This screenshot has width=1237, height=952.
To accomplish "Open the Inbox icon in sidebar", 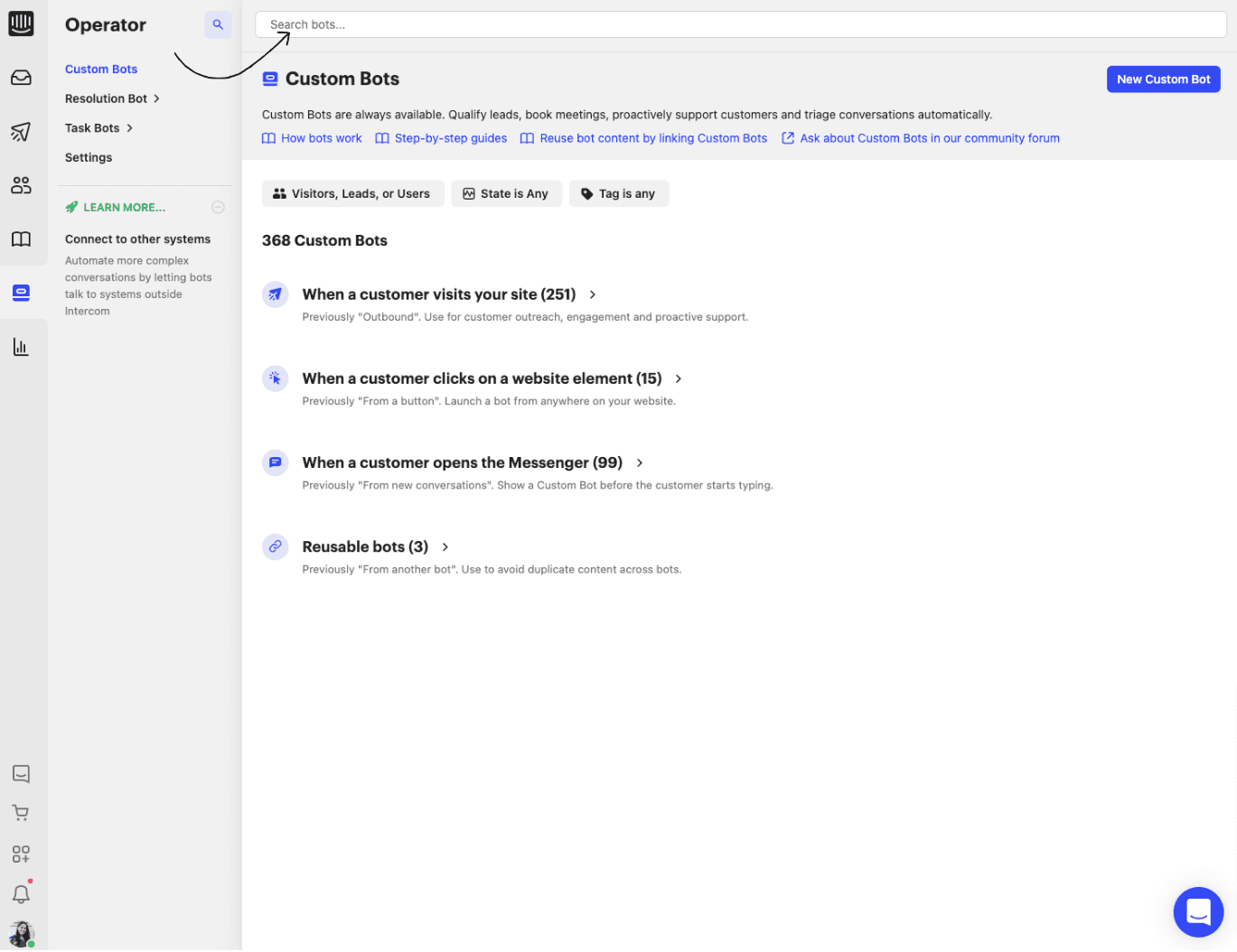I will [x=21, y=78].
